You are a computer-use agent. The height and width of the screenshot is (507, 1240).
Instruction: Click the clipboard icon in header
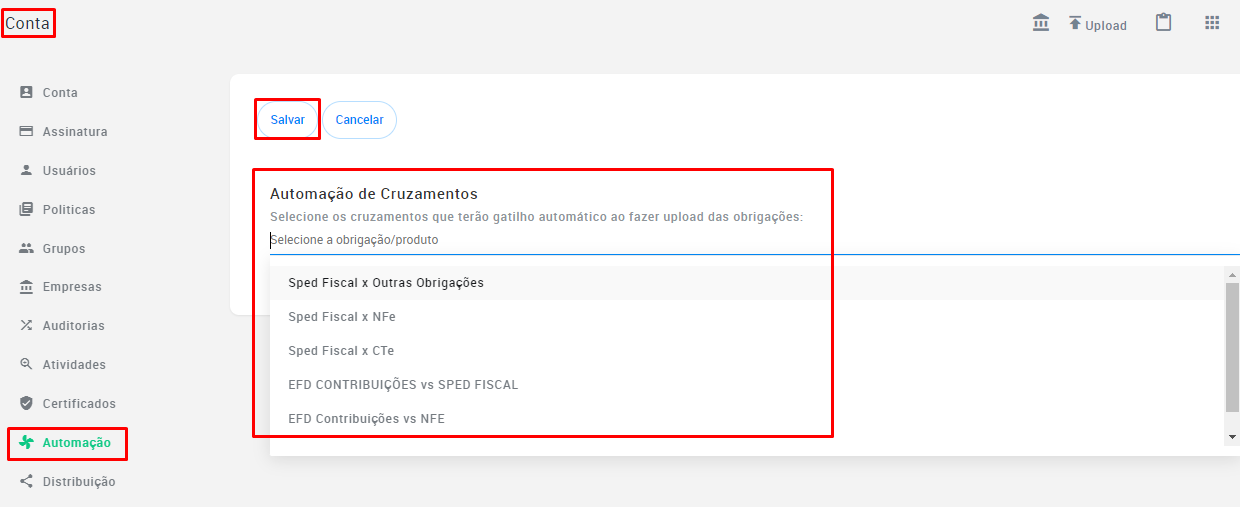click(x=1163, y=23)
